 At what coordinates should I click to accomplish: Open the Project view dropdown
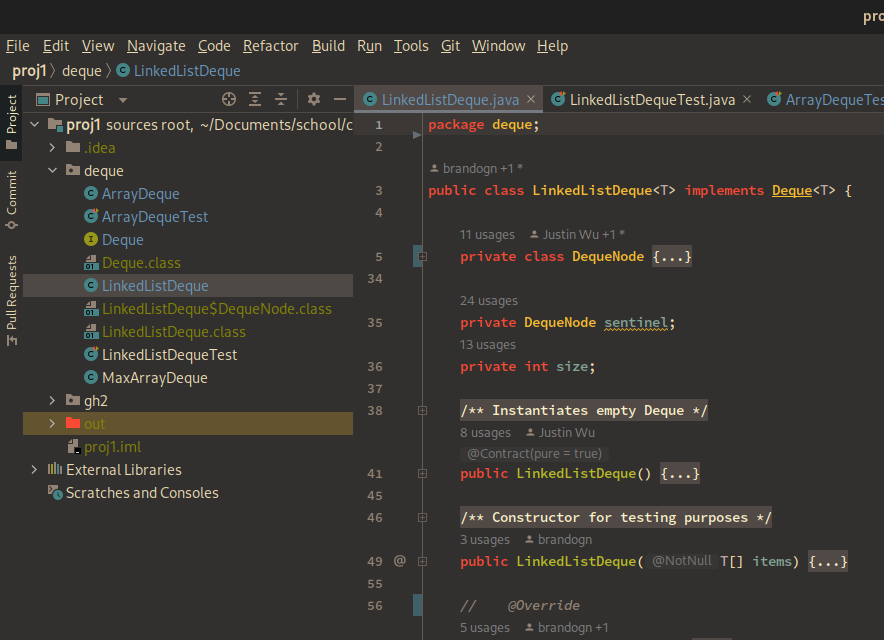[123, 100]
